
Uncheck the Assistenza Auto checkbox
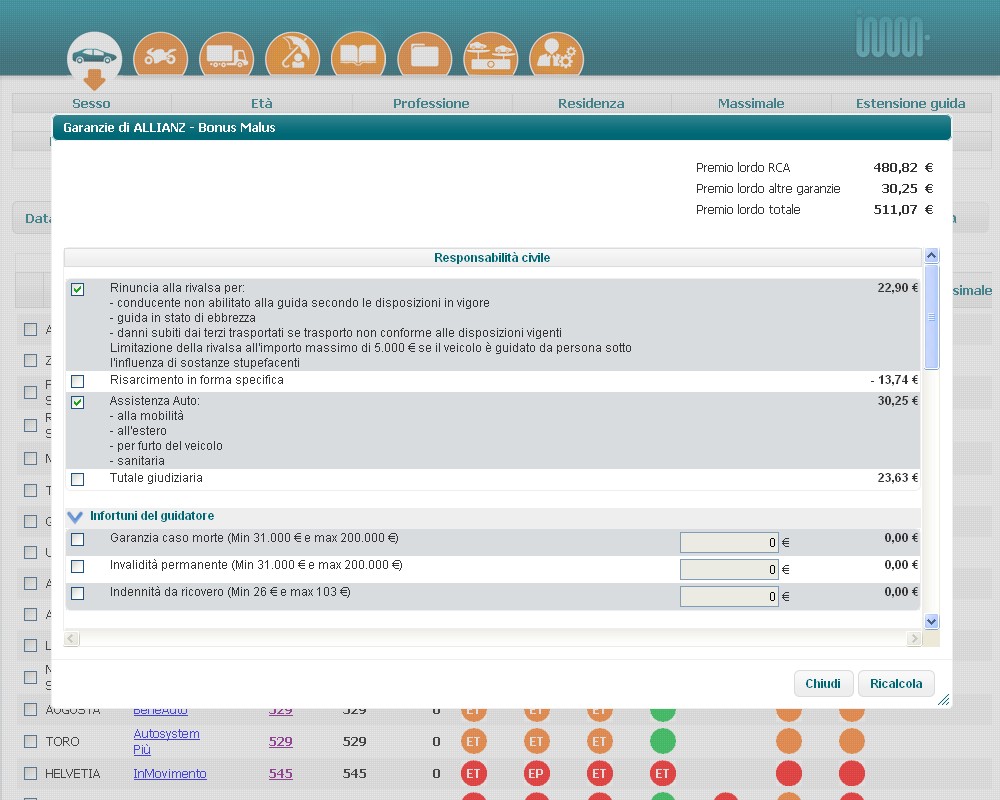[78, 403]
